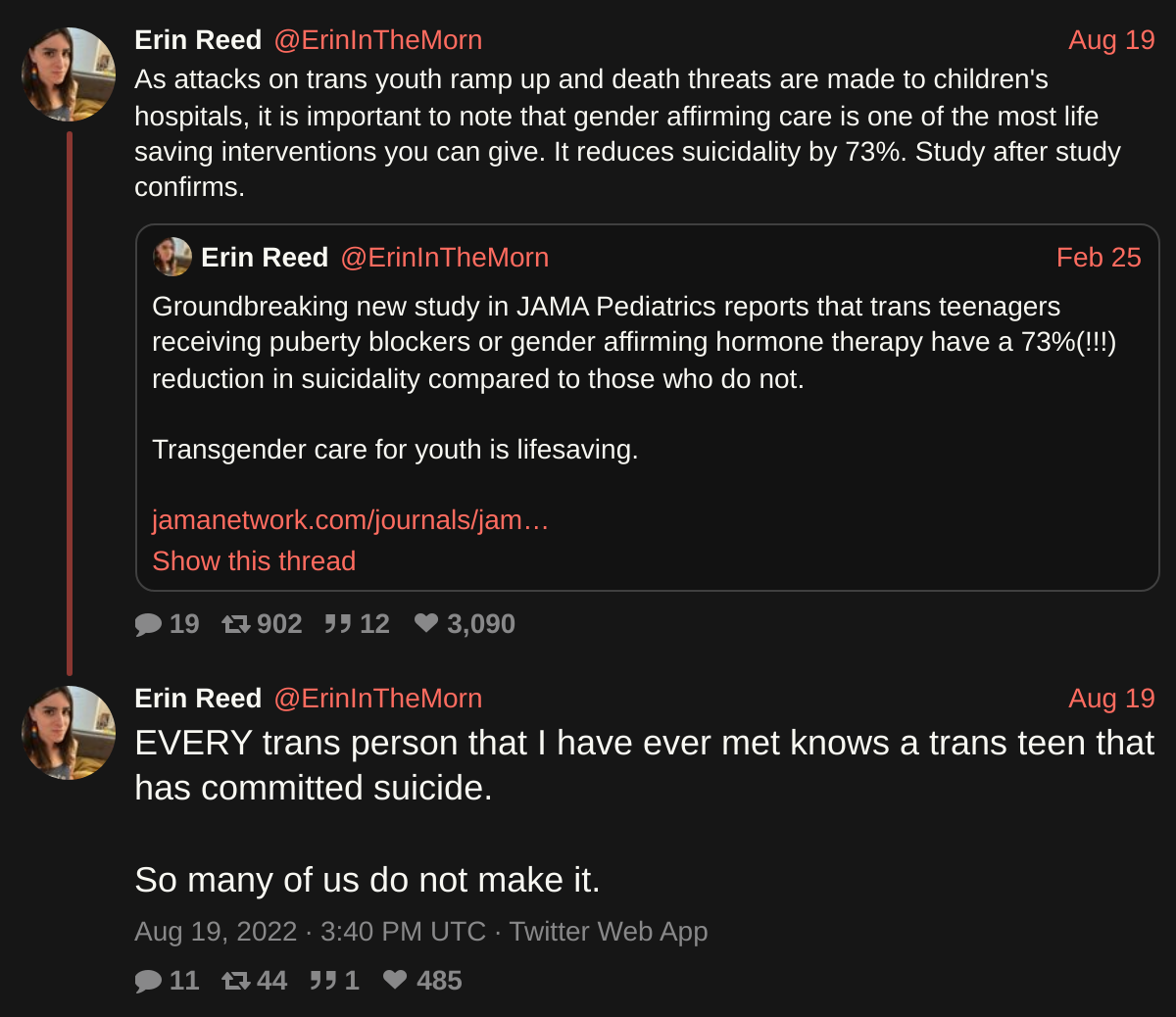Open the jamanetwork.com journal link

pos(350,520)
